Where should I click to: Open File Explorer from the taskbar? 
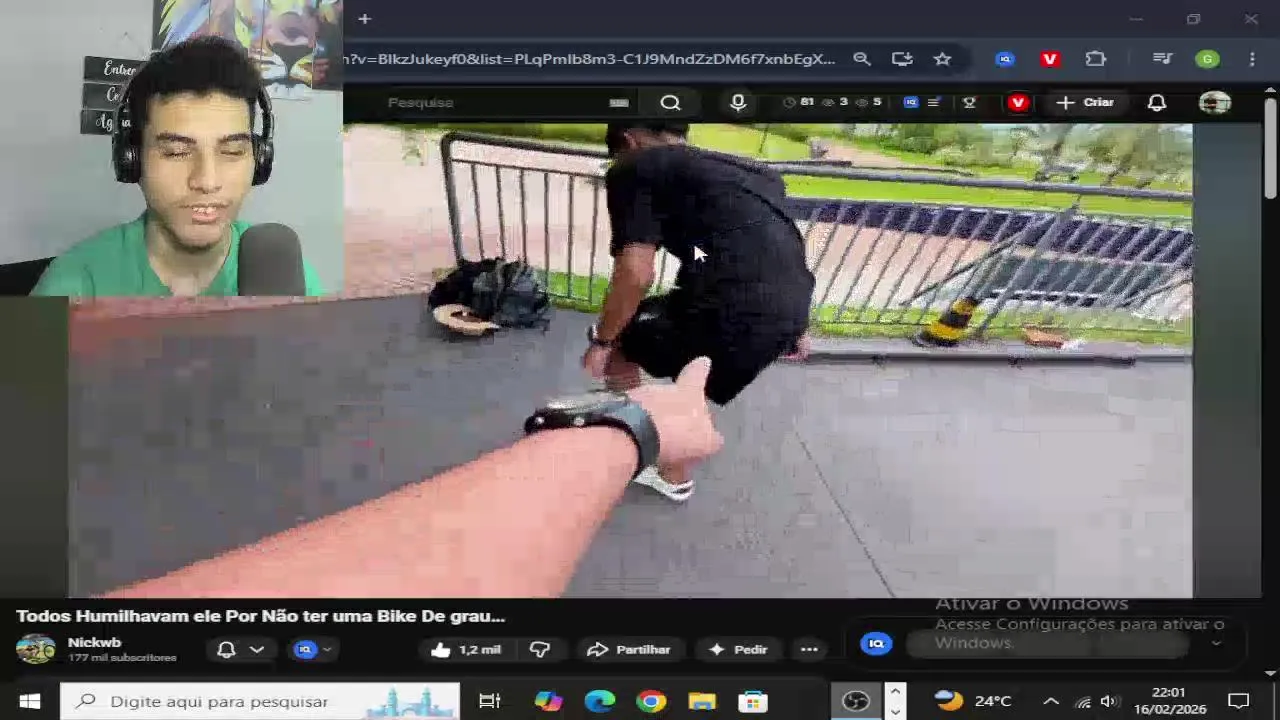(702, 701)
